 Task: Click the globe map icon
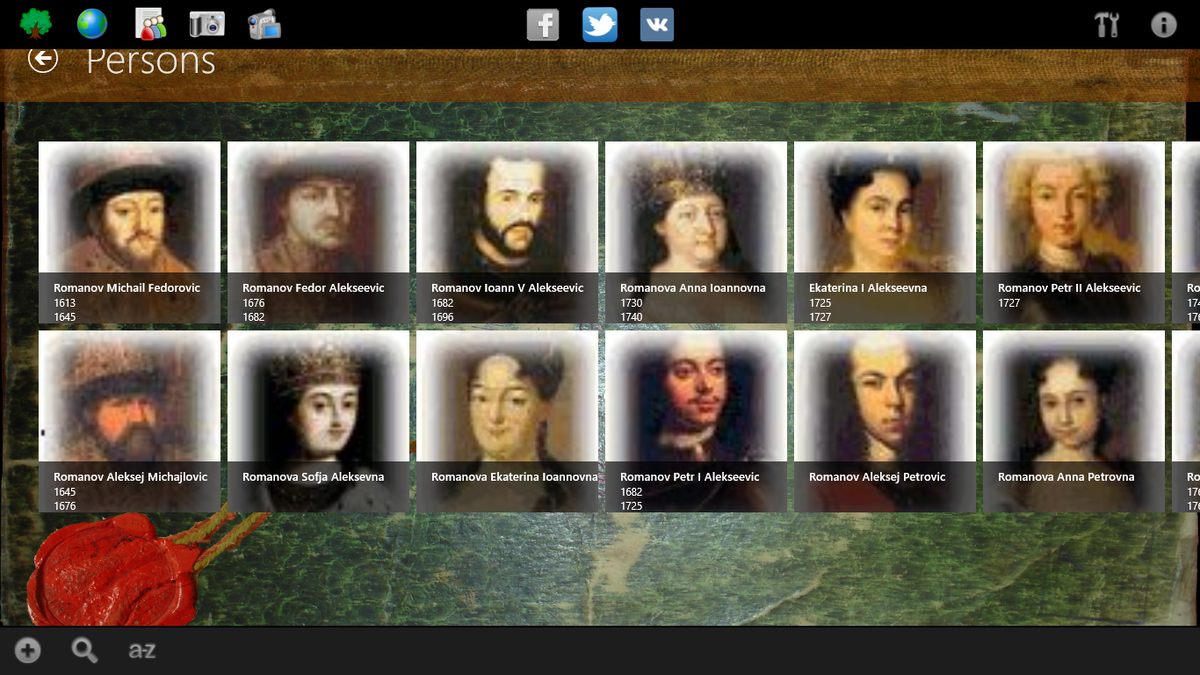(92, 23)
